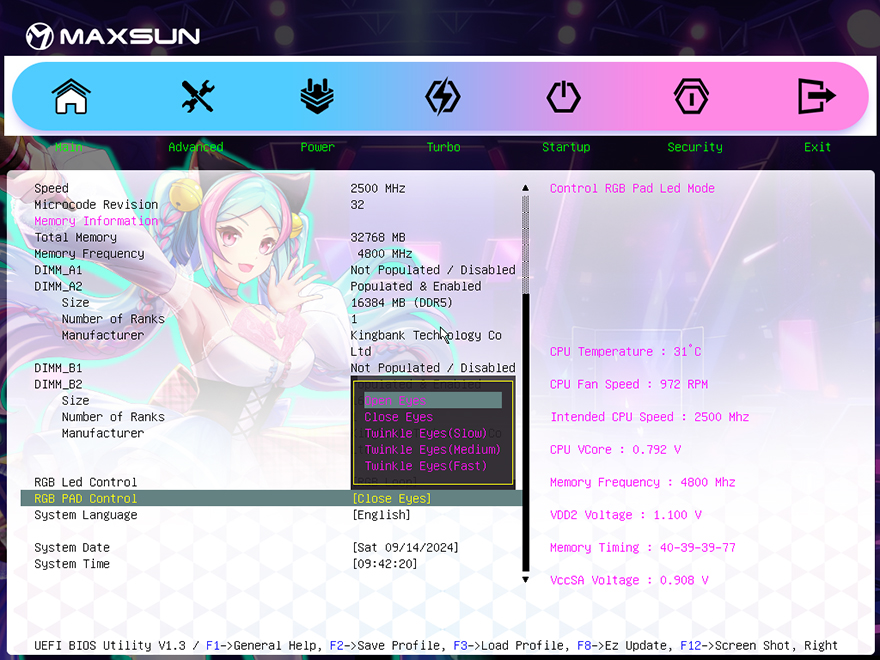Click the Intended CPU Speed reading
The image size is (880, 660).
coord(649,416)
